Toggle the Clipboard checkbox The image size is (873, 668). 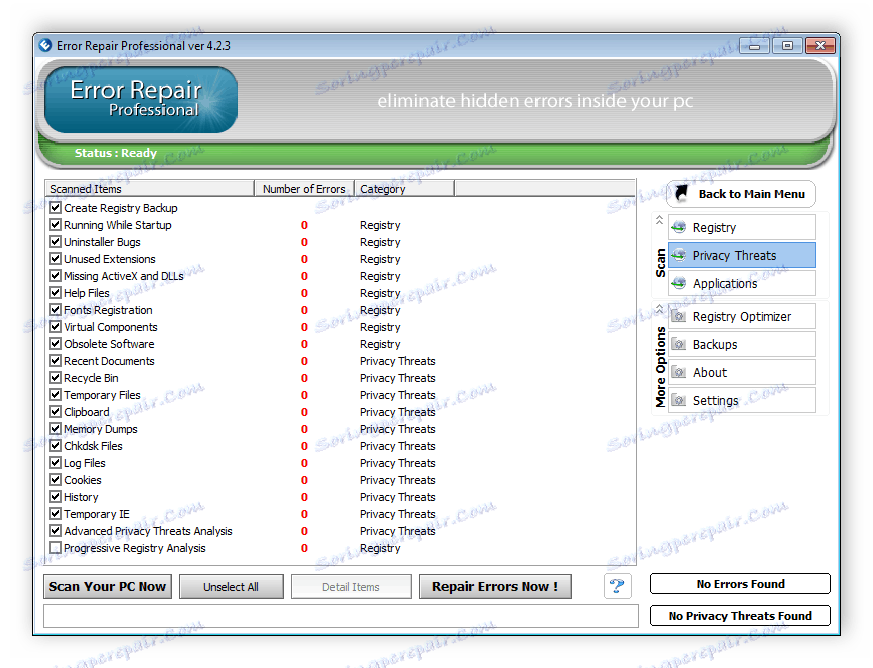point(55,411)
